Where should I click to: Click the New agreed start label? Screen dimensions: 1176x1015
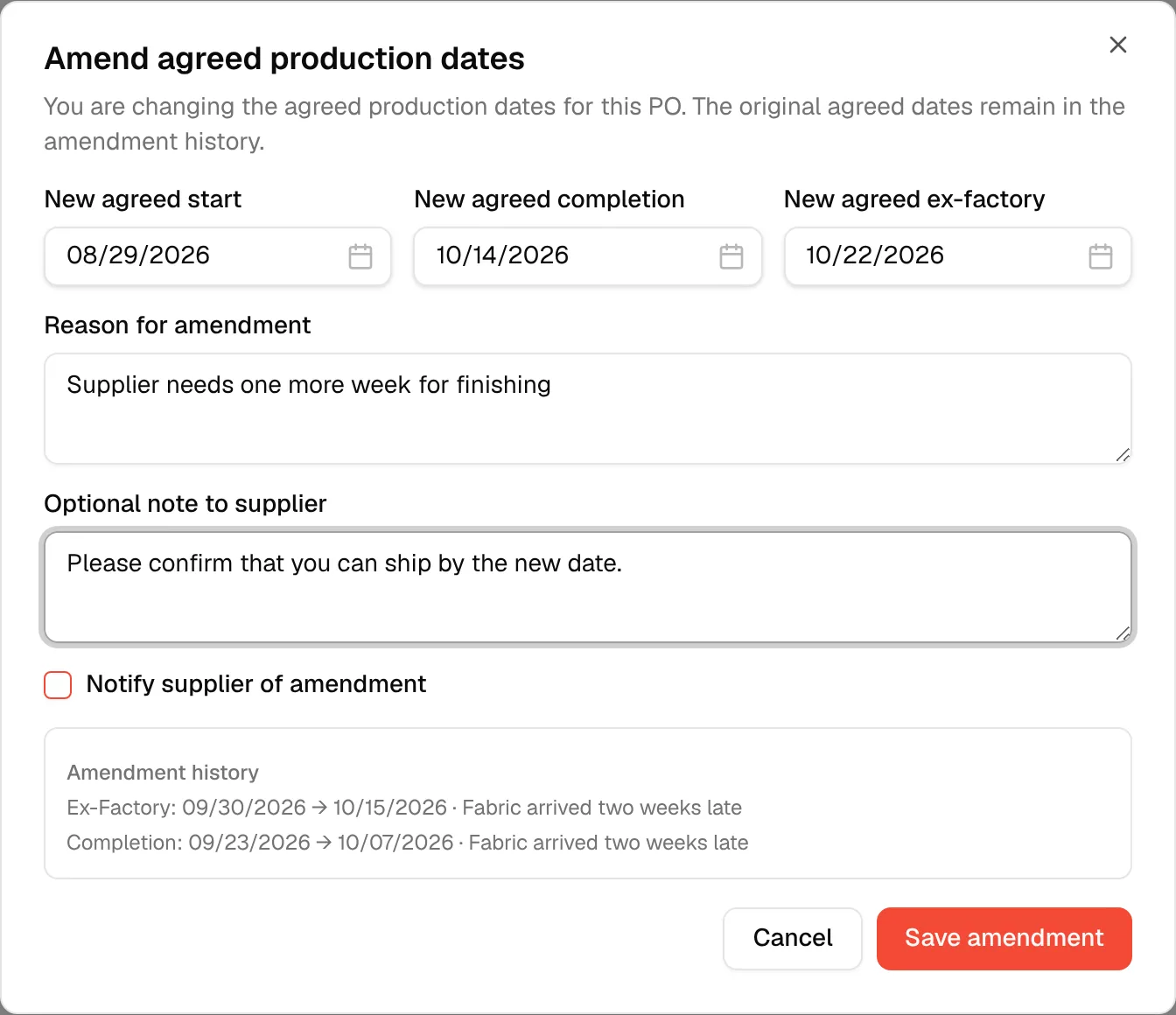tap(143, 199)
